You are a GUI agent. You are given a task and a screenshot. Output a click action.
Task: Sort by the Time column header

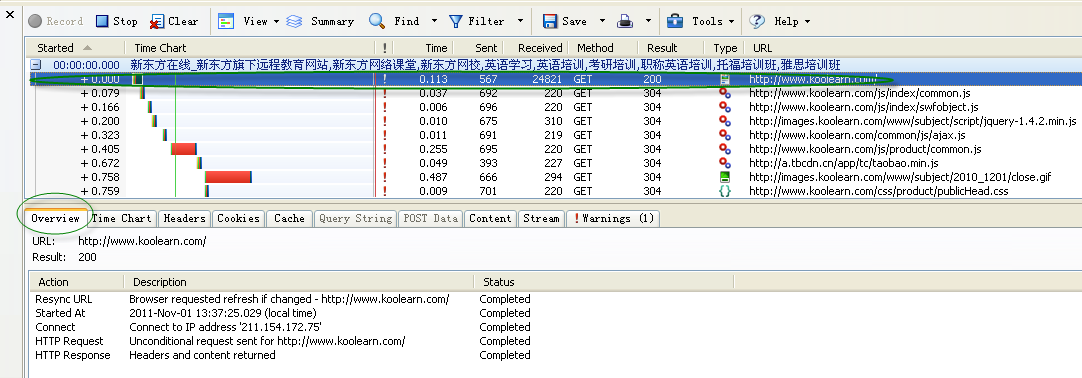click(424, 48)
